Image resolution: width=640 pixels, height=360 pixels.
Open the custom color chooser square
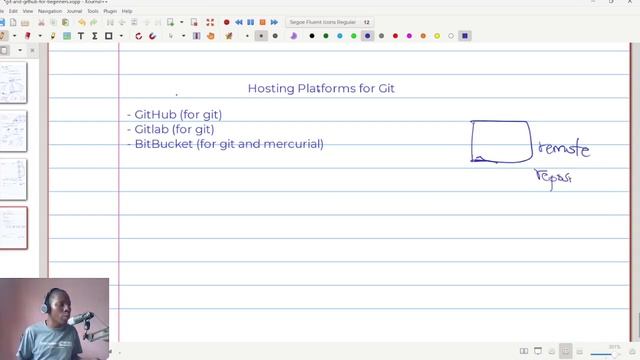pyautogui.click(x=465, y=36)
